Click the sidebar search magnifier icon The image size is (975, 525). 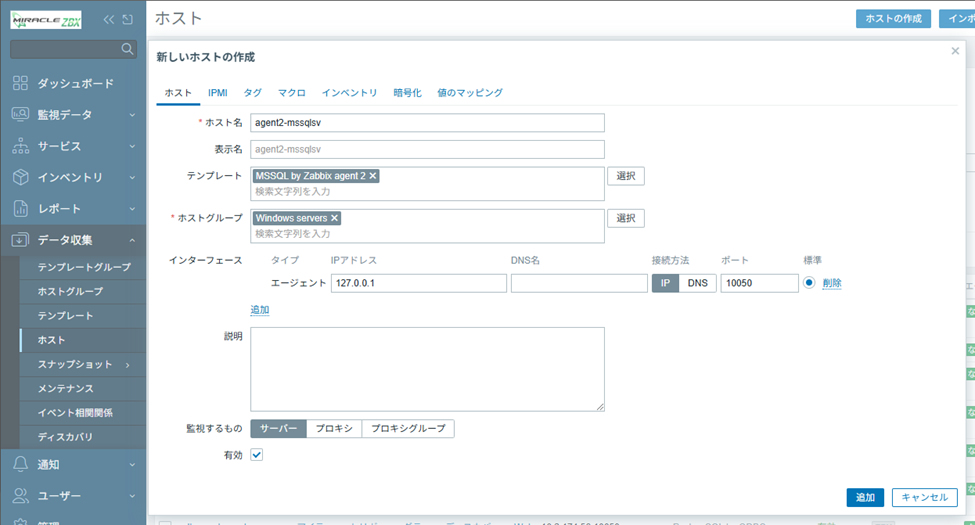click(x=127, y=49)
